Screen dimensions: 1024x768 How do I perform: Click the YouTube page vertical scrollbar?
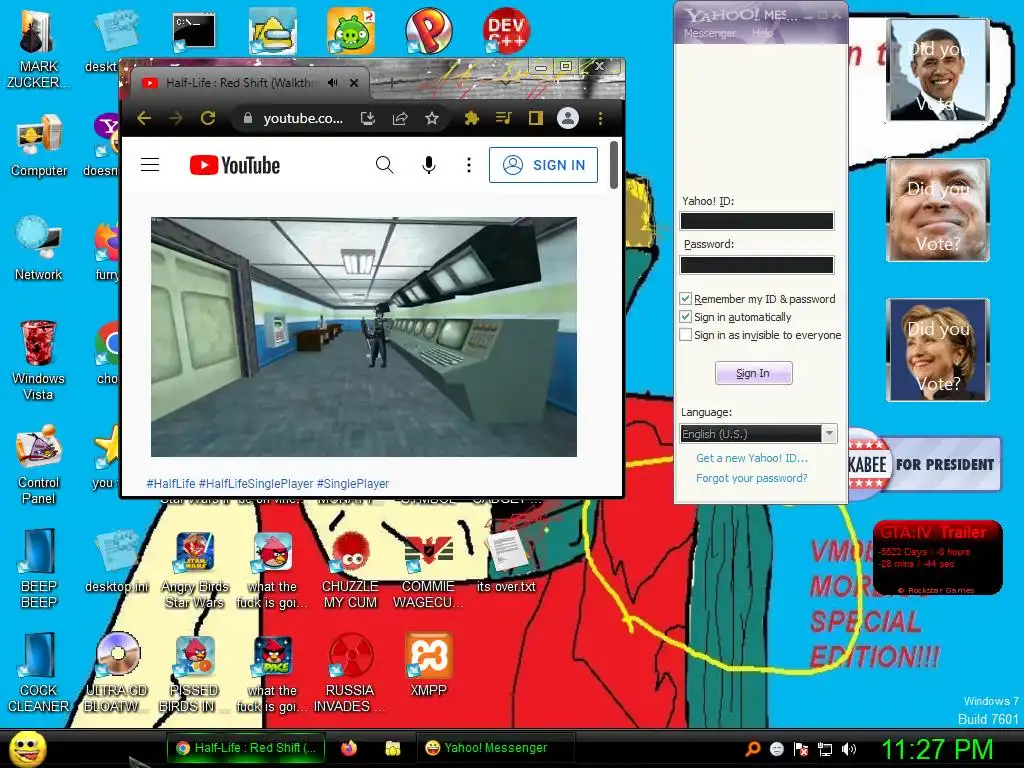click(x=614, y=165)
